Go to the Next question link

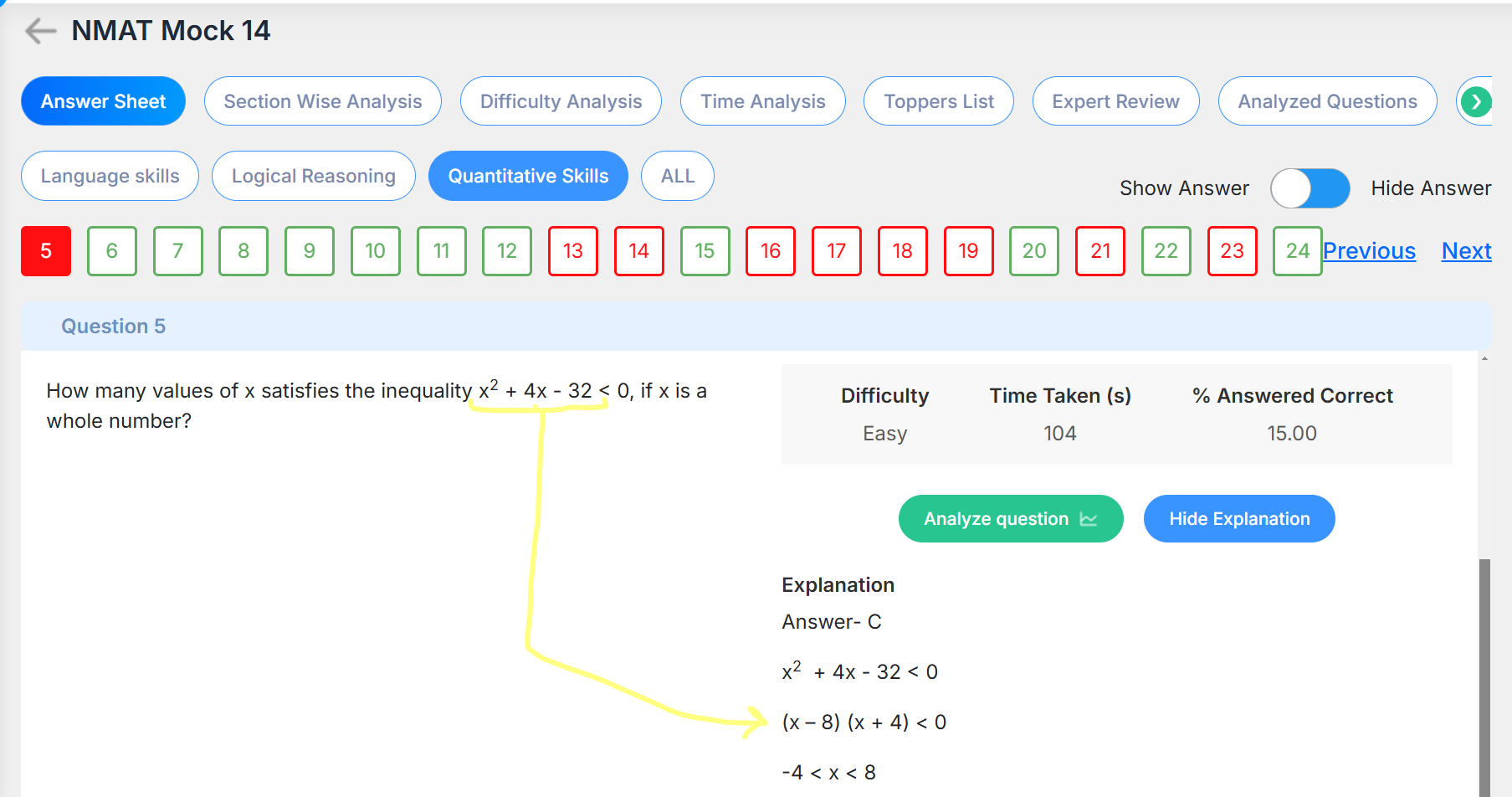pos(1466,250)
